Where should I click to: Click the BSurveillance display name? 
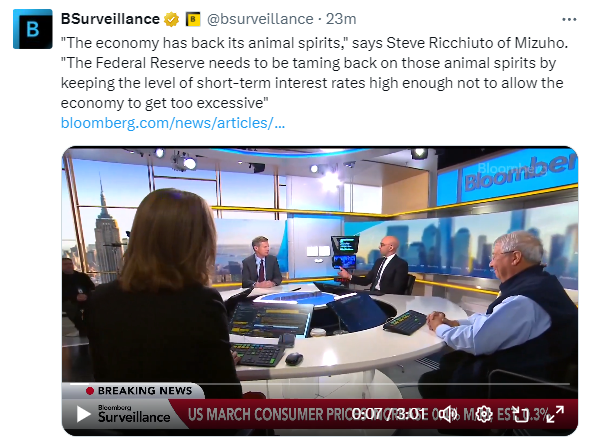110,19
